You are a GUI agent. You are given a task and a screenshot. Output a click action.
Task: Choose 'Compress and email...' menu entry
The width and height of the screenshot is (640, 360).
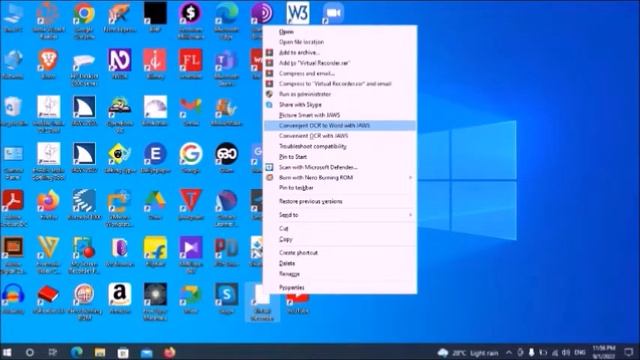tap(340, 73)
